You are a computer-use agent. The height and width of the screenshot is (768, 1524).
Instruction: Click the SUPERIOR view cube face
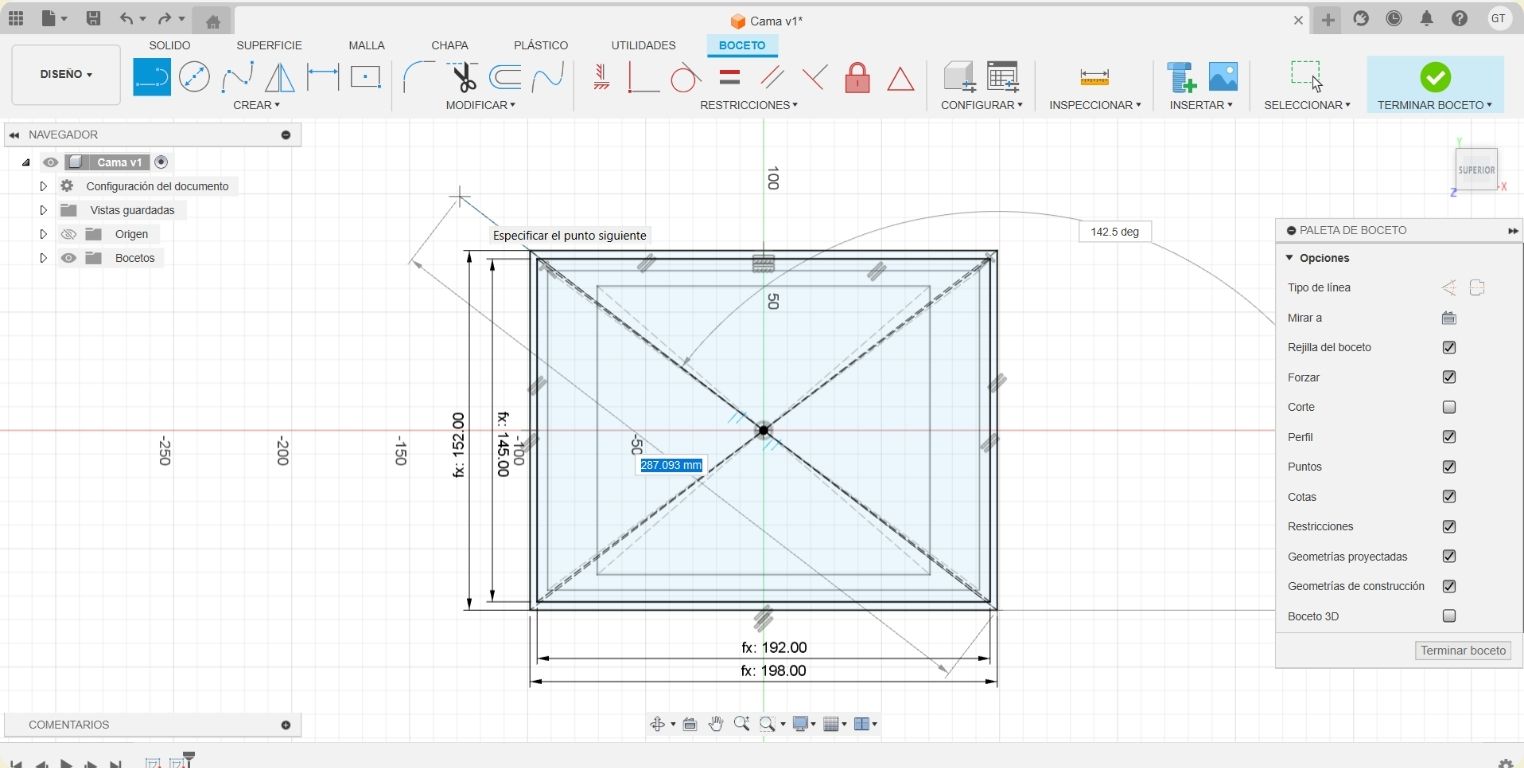click(1476, 170)
